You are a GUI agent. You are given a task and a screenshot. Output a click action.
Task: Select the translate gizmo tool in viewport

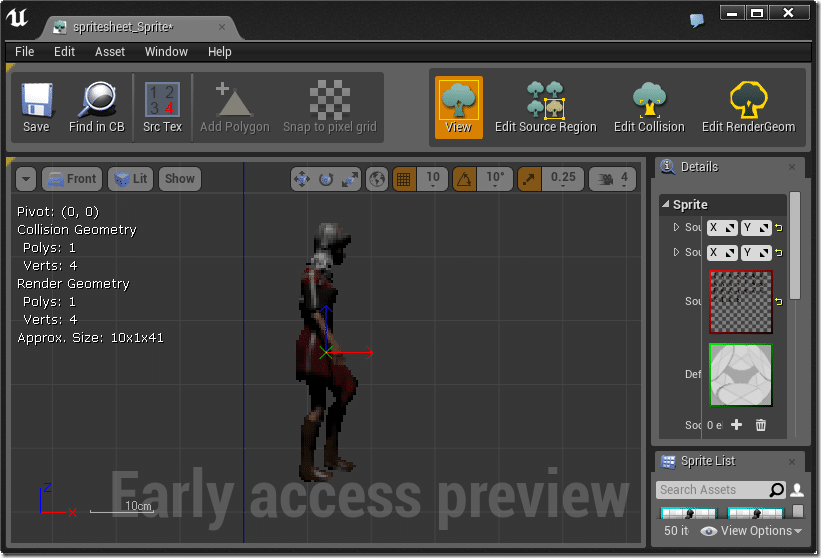coord(301,179)
